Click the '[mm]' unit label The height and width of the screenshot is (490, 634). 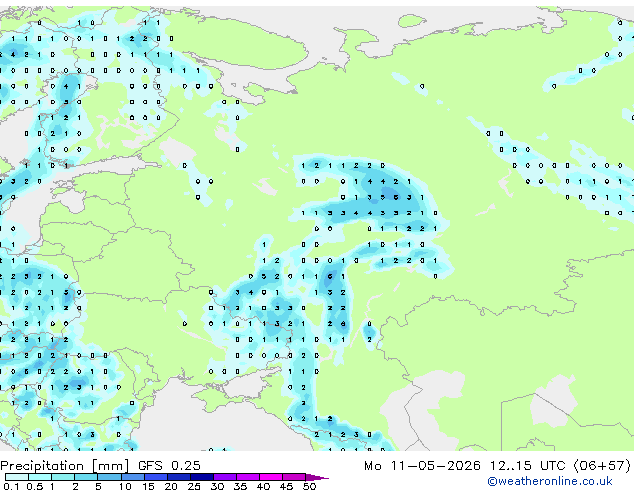click(110, 466)
